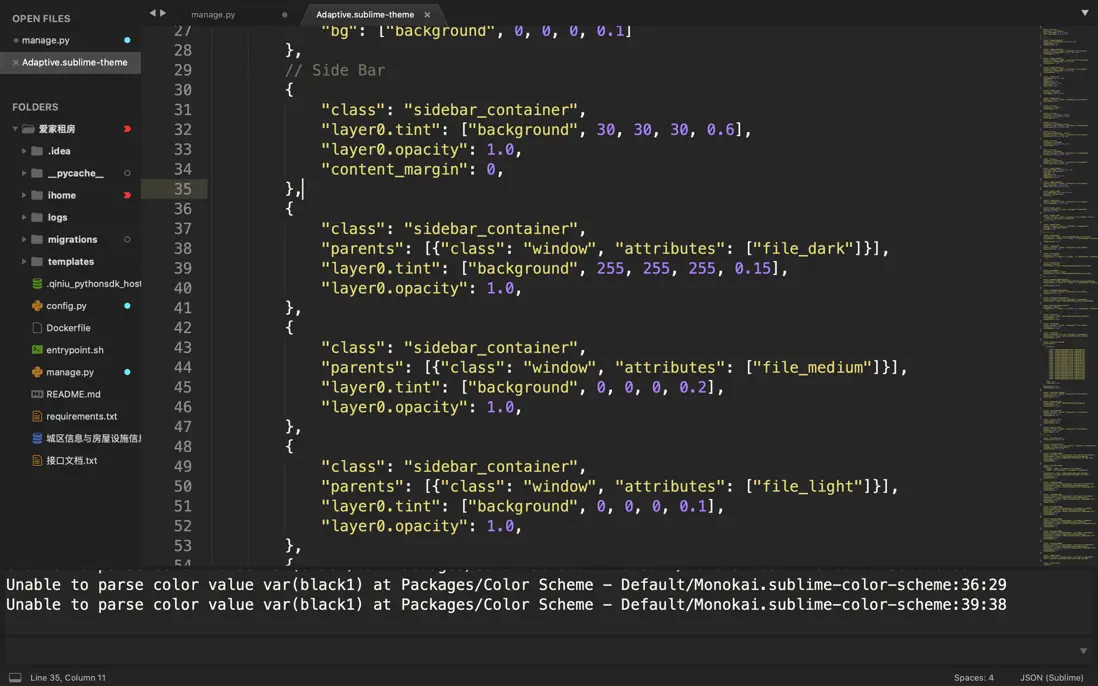Select the Adaptive.sublime-theme tab
This screenshot has width=1098, height=686.
[x=365, y=15]
